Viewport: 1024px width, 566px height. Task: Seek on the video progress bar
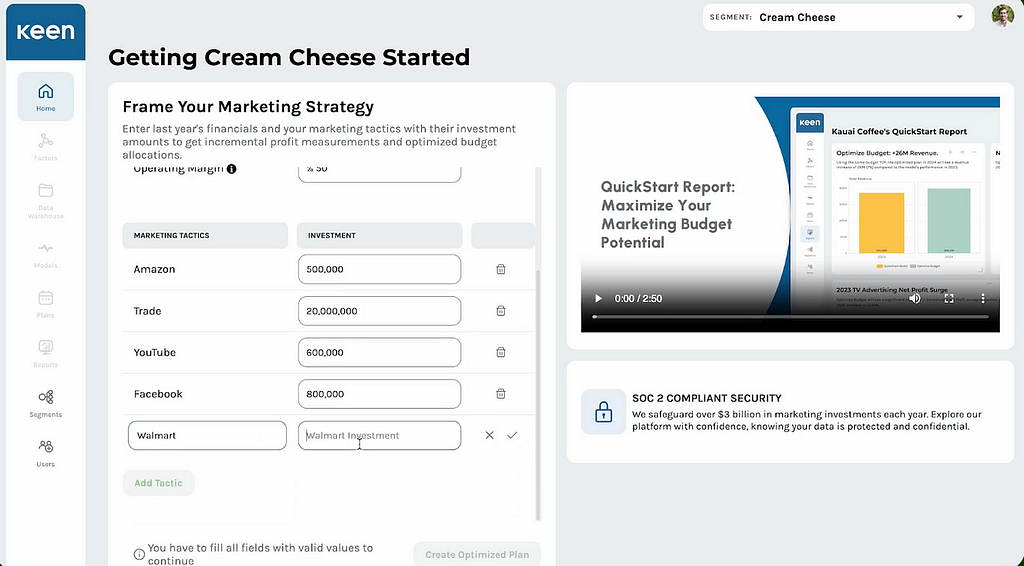coord(790,317)
